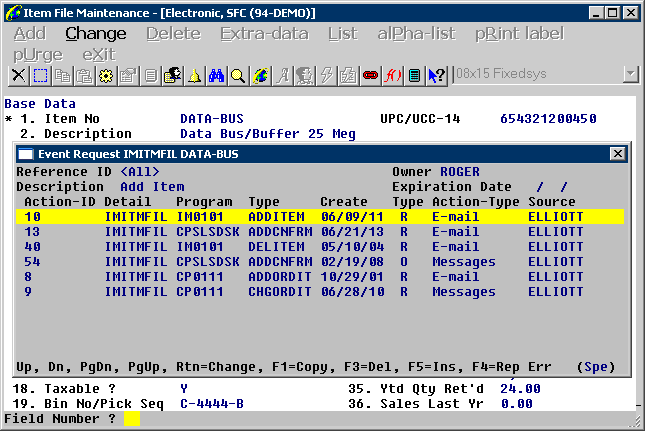Screen dimensions: 645x431
Task: Select the Action-ID 40 DELITEM row
Action: coord(320,247)
